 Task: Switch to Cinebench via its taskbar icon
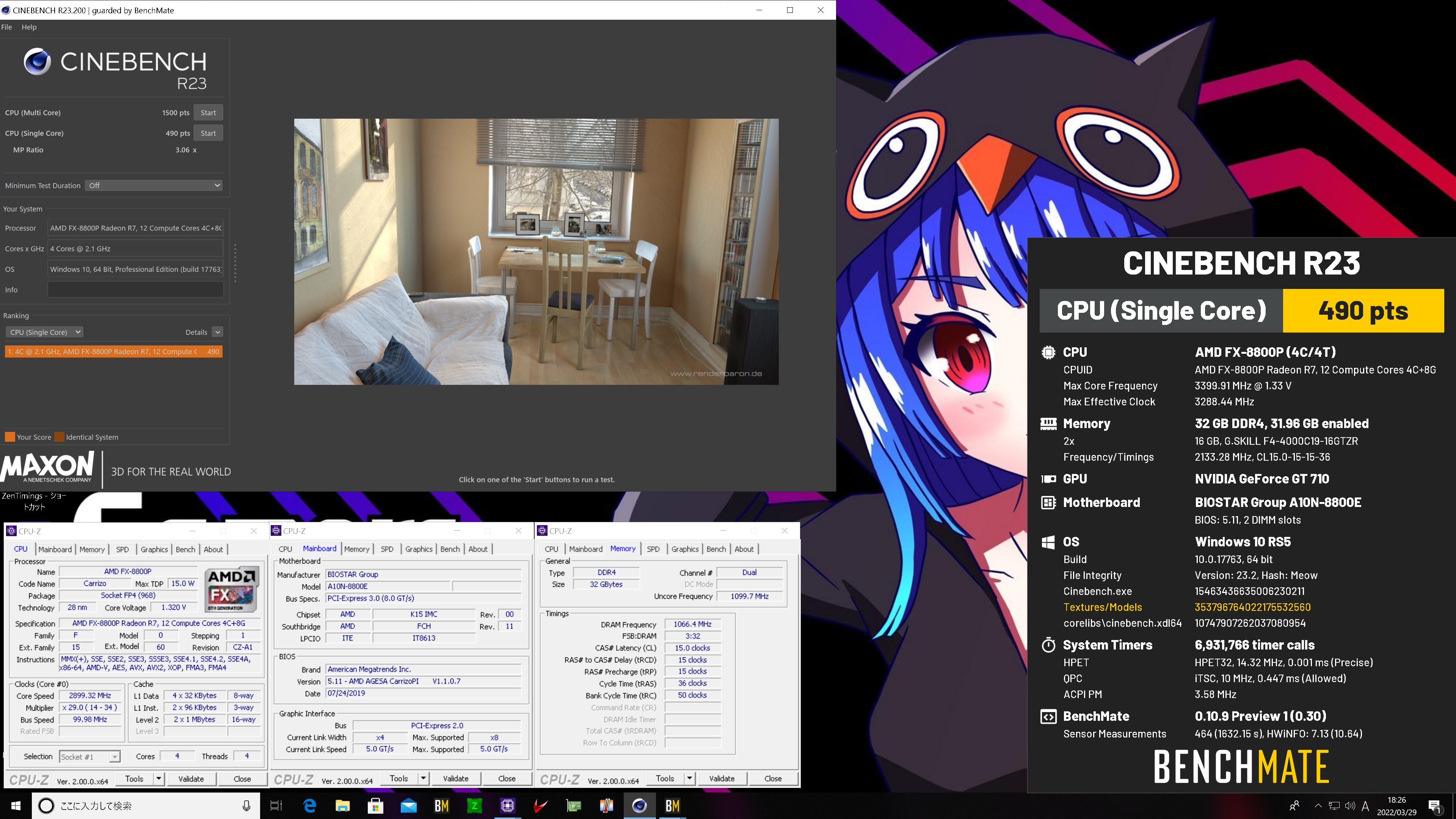click(639, 805)
